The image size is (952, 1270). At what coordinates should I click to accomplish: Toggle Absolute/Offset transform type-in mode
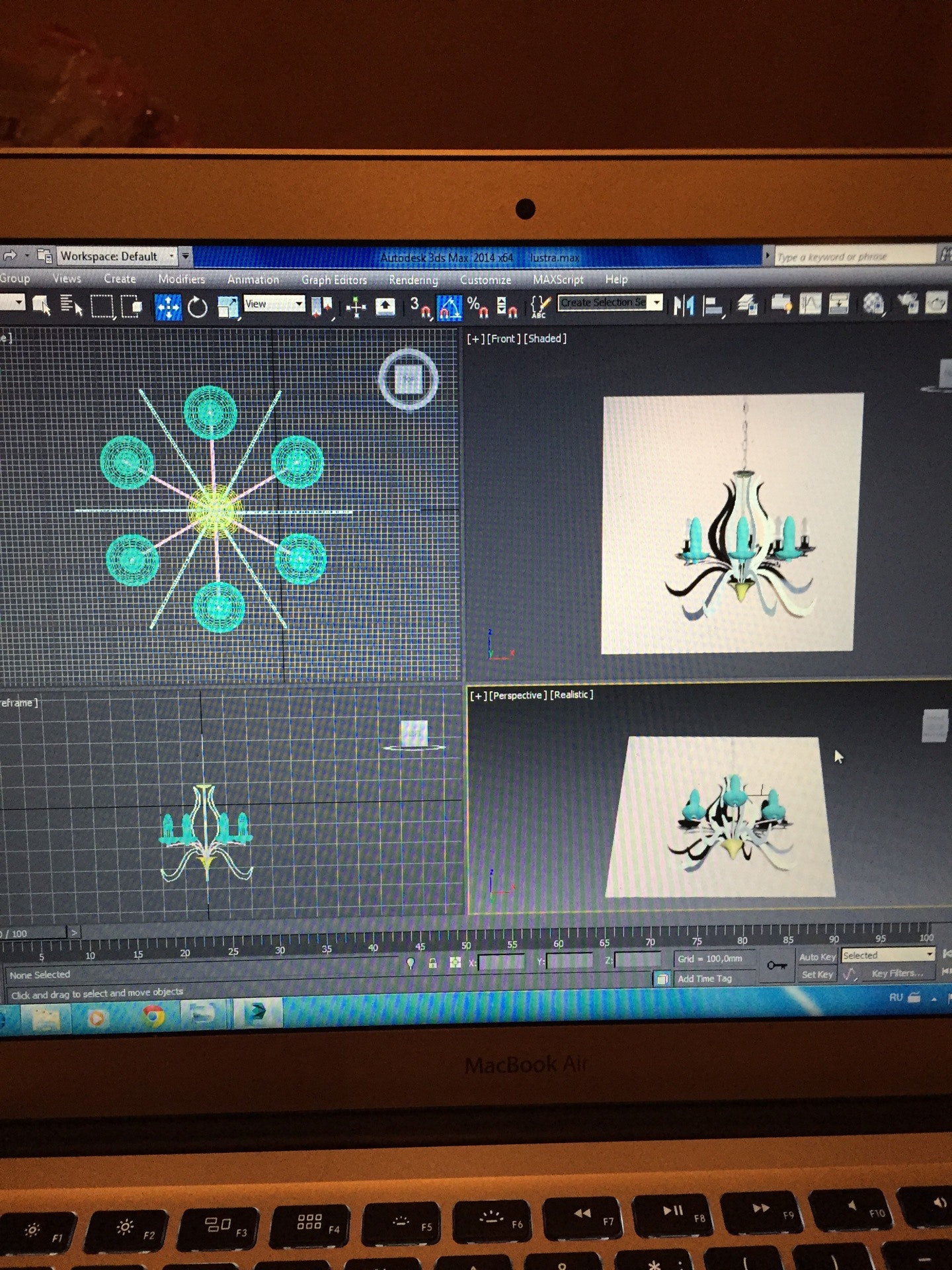tap(455, 963)
